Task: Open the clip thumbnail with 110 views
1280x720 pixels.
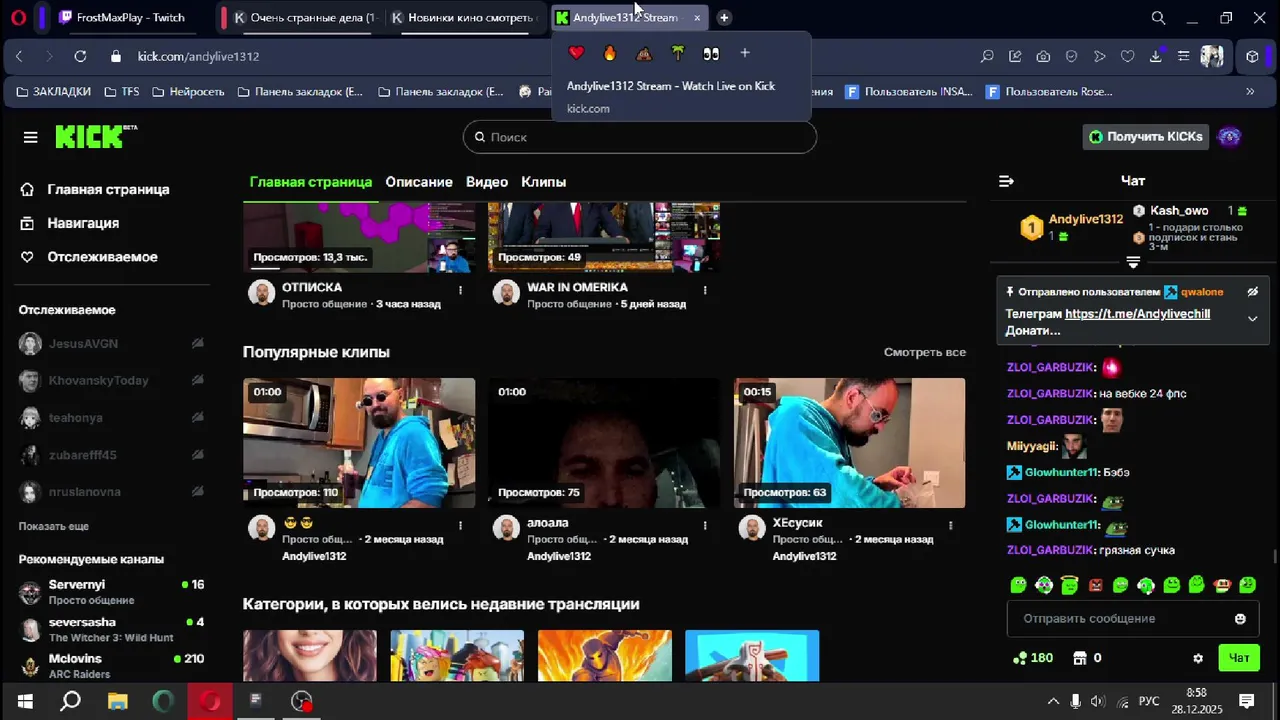Action: [x=359, y=443]
